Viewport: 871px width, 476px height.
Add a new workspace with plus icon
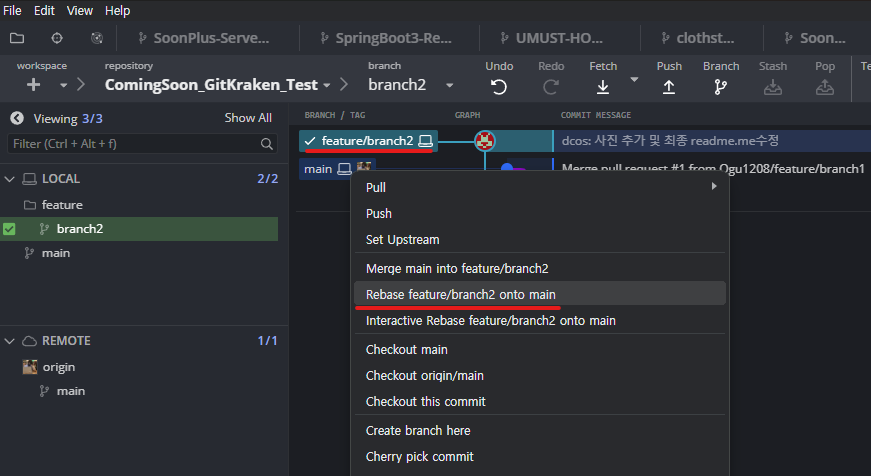[33, 84]
